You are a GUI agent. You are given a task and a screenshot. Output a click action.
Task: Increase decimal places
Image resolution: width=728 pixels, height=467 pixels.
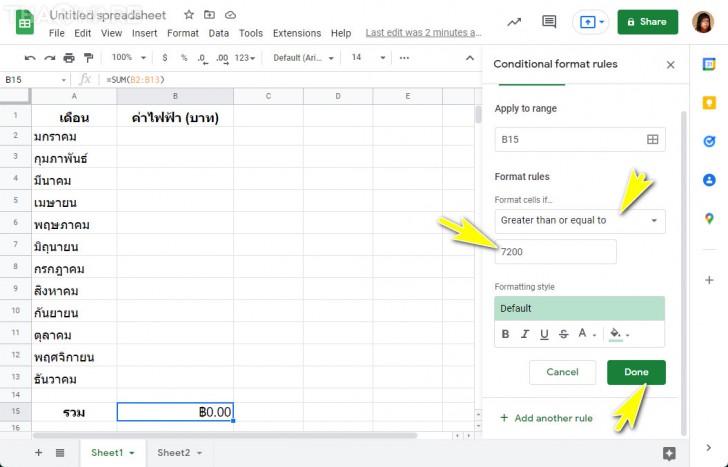coord(222,58)
